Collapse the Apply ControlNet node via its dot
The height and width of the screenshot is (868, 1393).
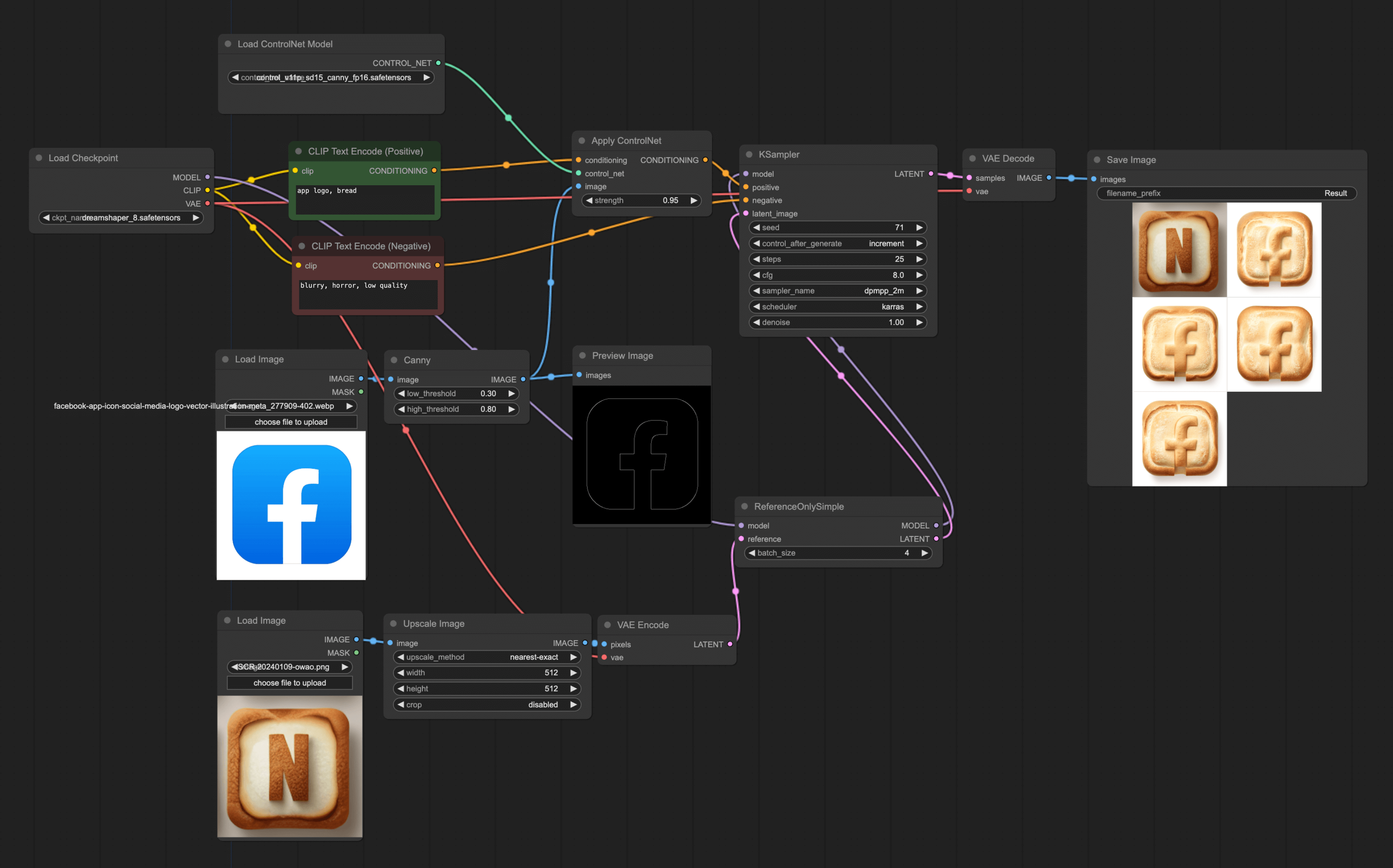[x=582, y=140]
